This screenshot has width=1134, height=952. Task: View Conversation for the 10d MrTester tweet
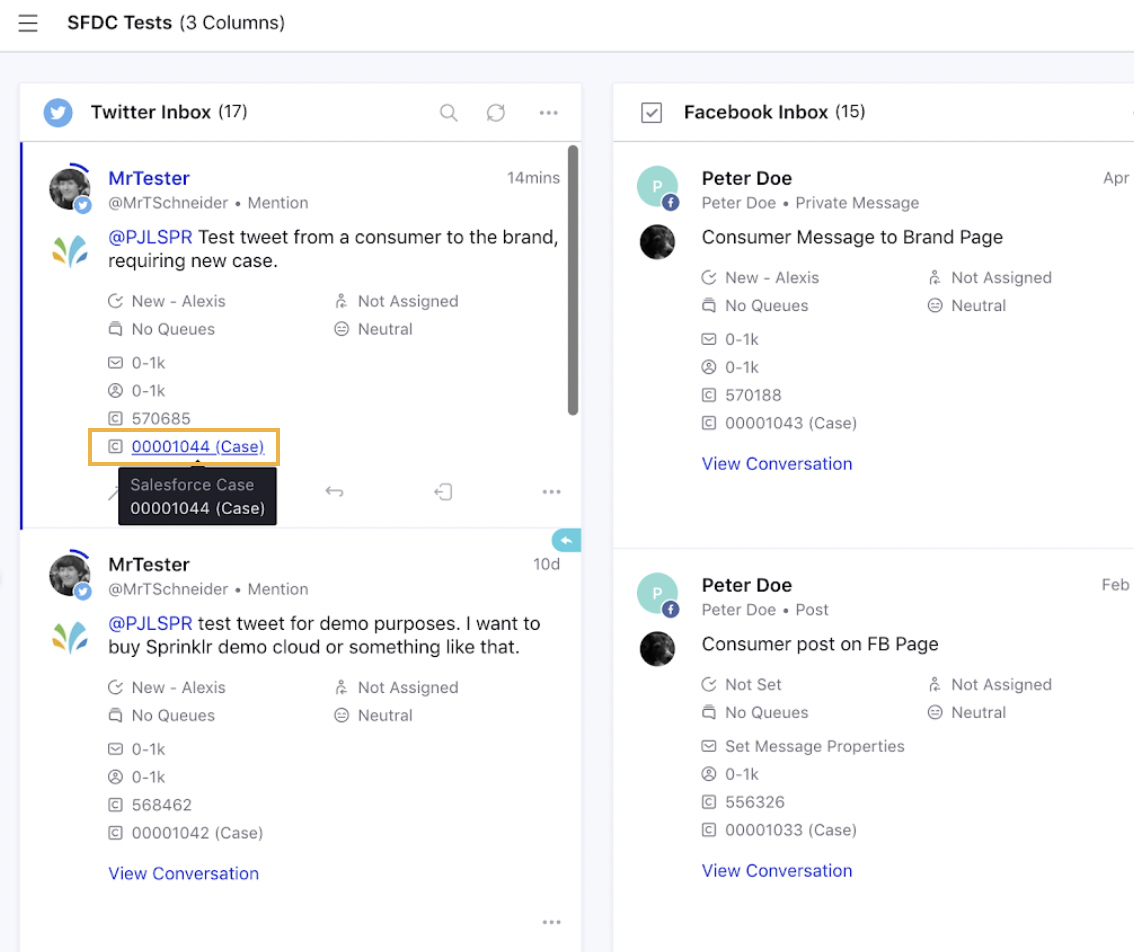(x=184, y=874)
